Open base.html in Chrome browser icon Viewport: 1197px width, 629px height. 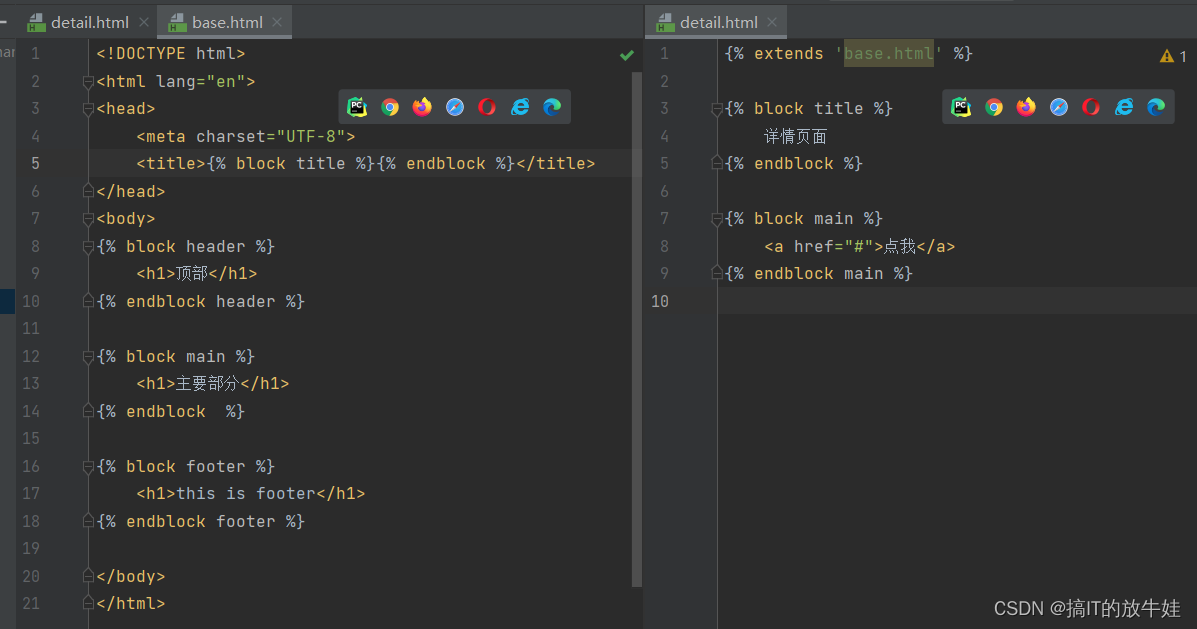pos(390,107)
